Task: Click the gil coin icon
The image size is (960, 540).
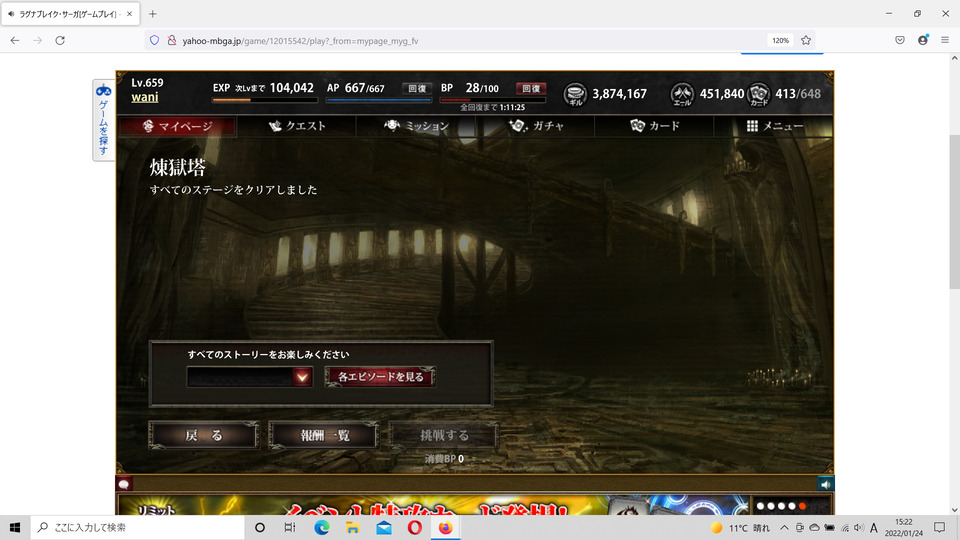Action: click(x=575, y=94)
